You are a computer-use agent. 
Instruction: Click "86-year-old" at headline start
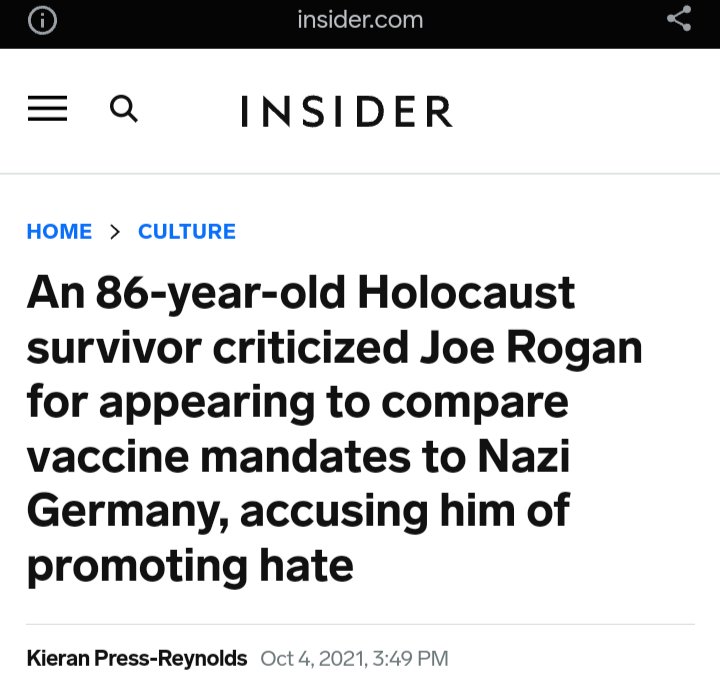click(221, 294)
